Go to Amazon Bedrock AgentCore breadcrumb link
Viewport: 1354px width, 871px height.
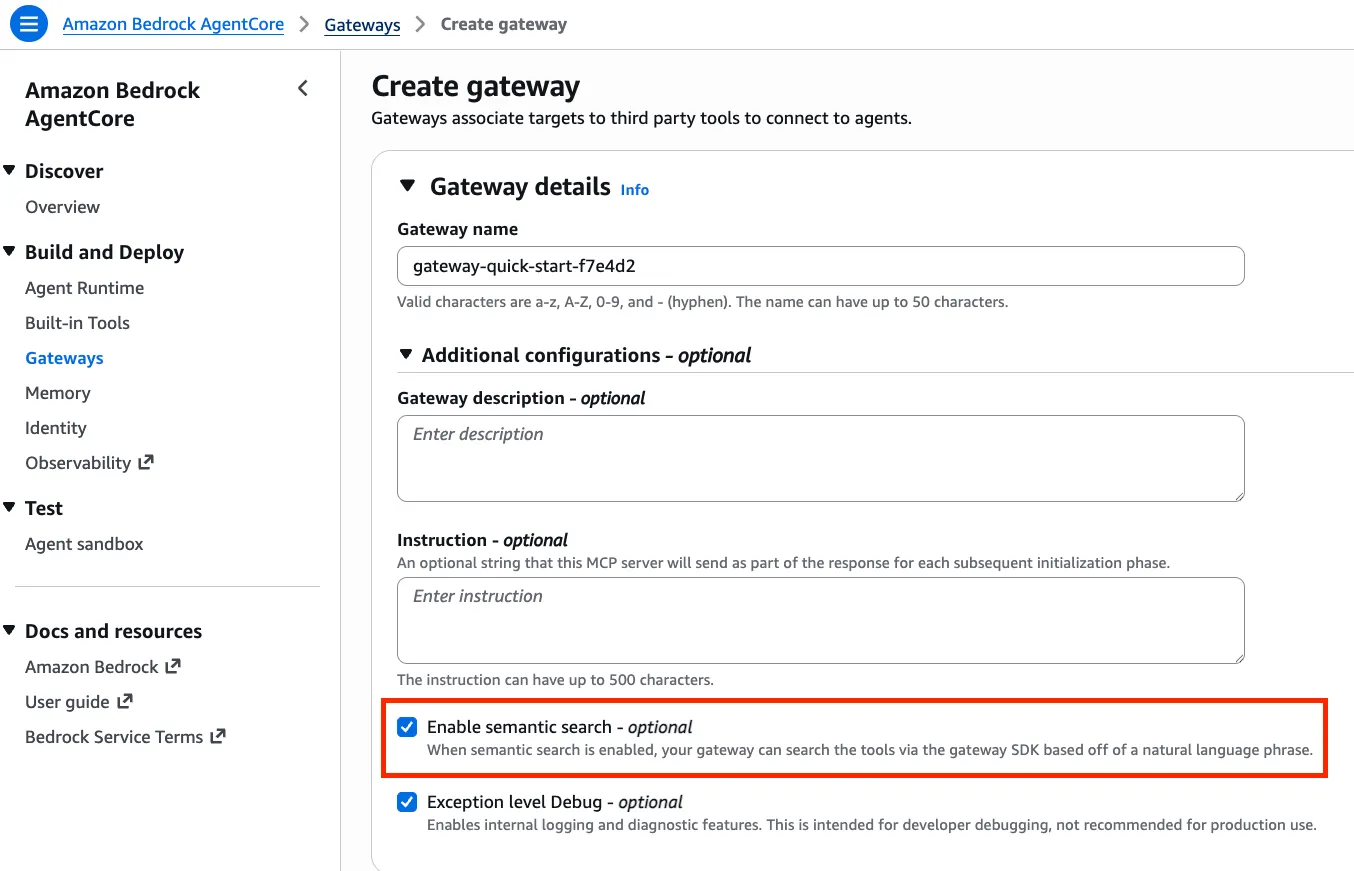point(173,24)
